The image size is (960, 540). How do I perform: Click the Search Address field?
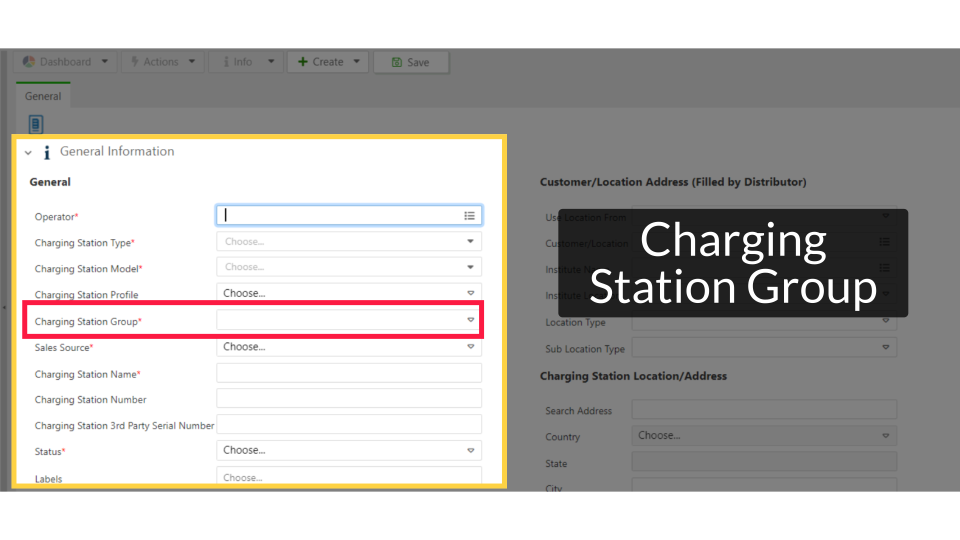coord(764,410)
